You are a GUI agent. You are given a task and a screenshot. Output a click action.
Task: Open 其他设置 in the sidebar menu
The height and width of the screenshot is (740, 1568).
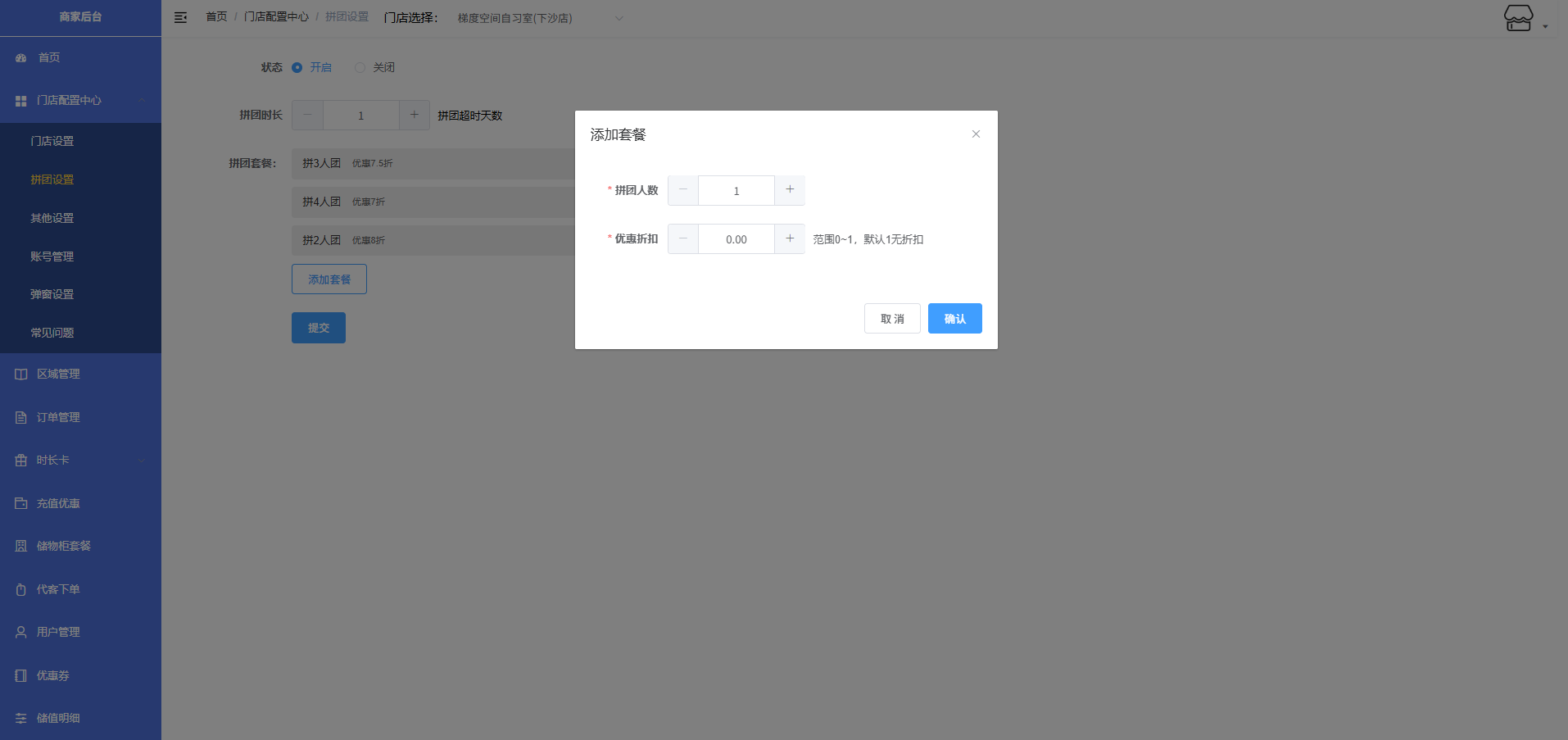point(52,218)
